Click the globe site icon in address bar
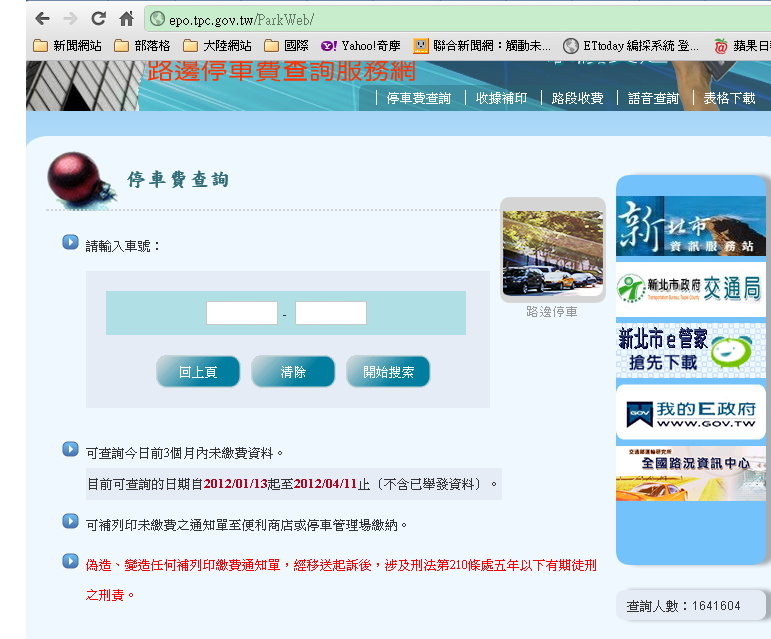Viewport: 771px width, 639px height. click(x=157, y=19)
